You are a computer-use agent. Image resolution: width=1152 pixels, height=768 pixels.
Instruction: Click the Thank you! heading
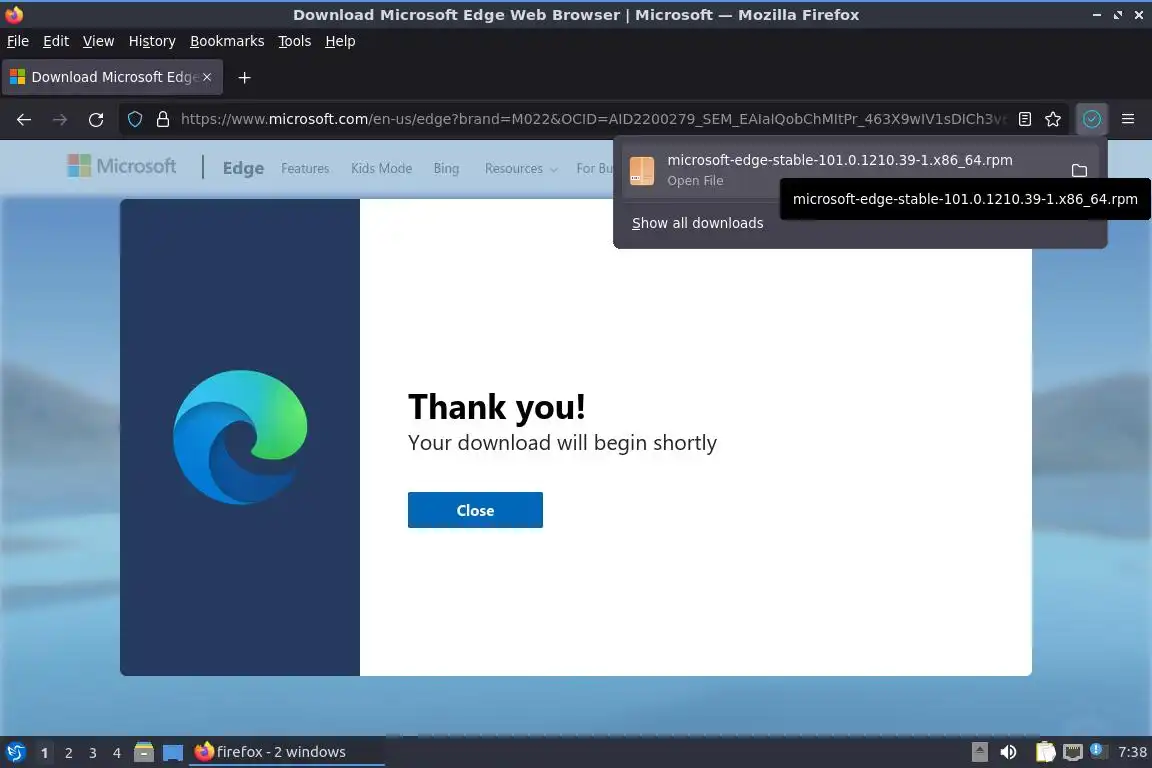click(x=497, y=406)
